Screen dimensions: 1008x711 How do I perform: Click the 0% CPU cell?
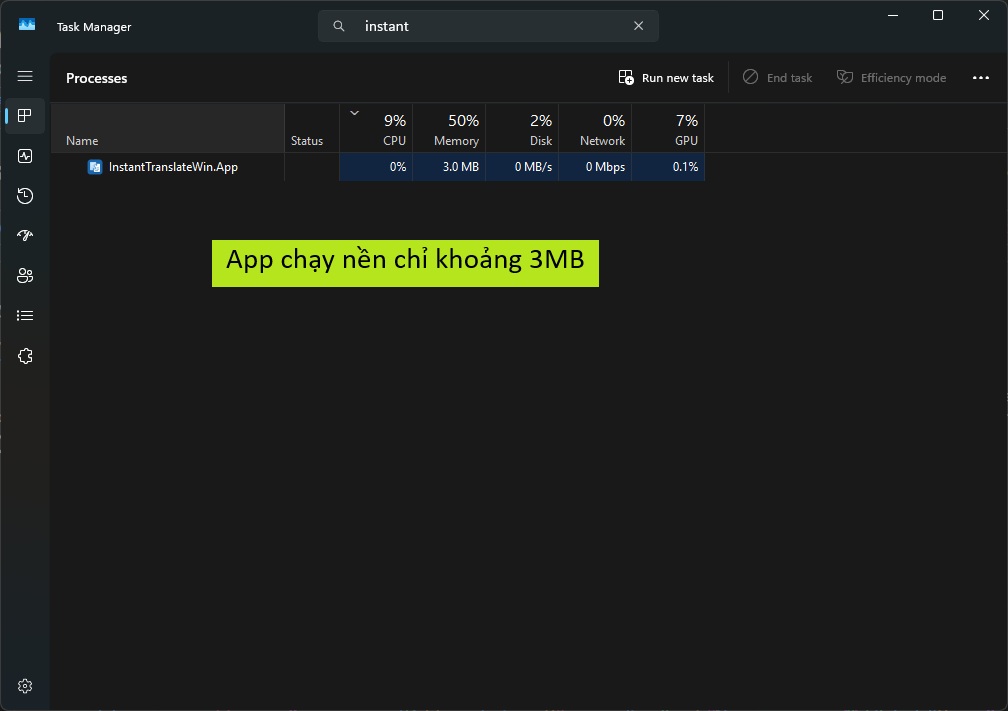coord(376,167)
